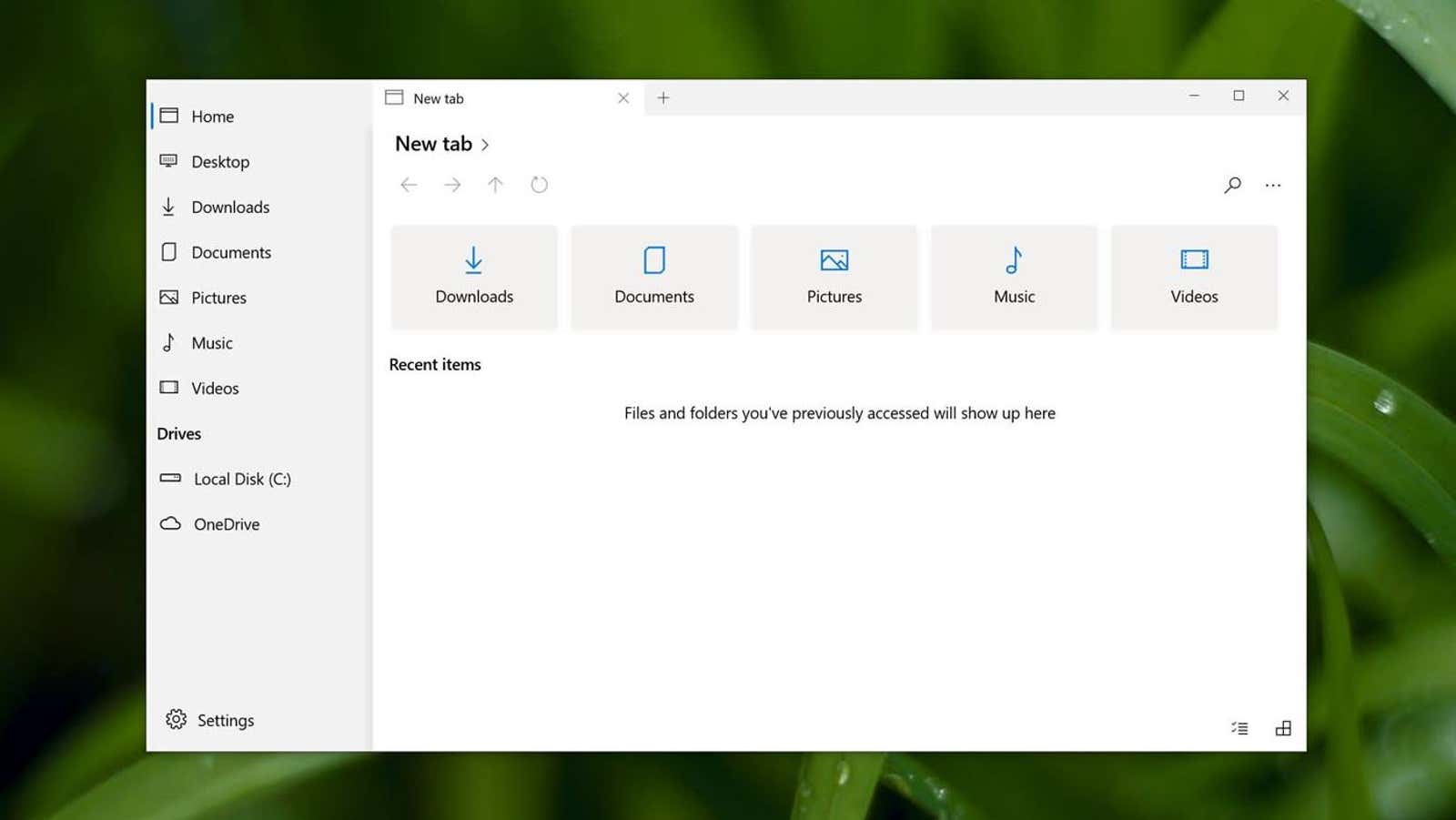Add a new tab with plus button
1456x820 pixels.
[663, 98]
